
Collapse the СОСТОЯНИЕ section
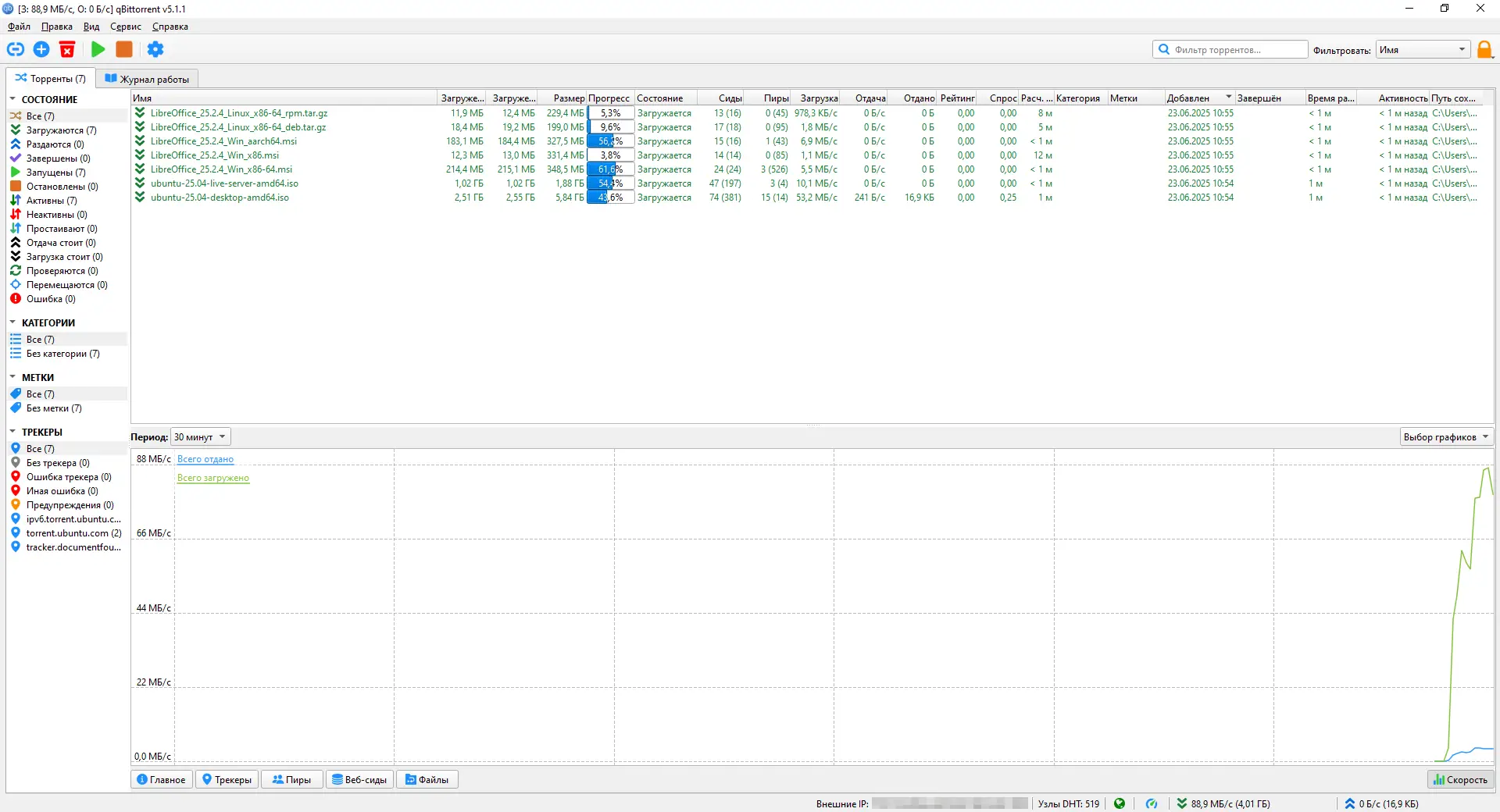(x=12, y=99)
